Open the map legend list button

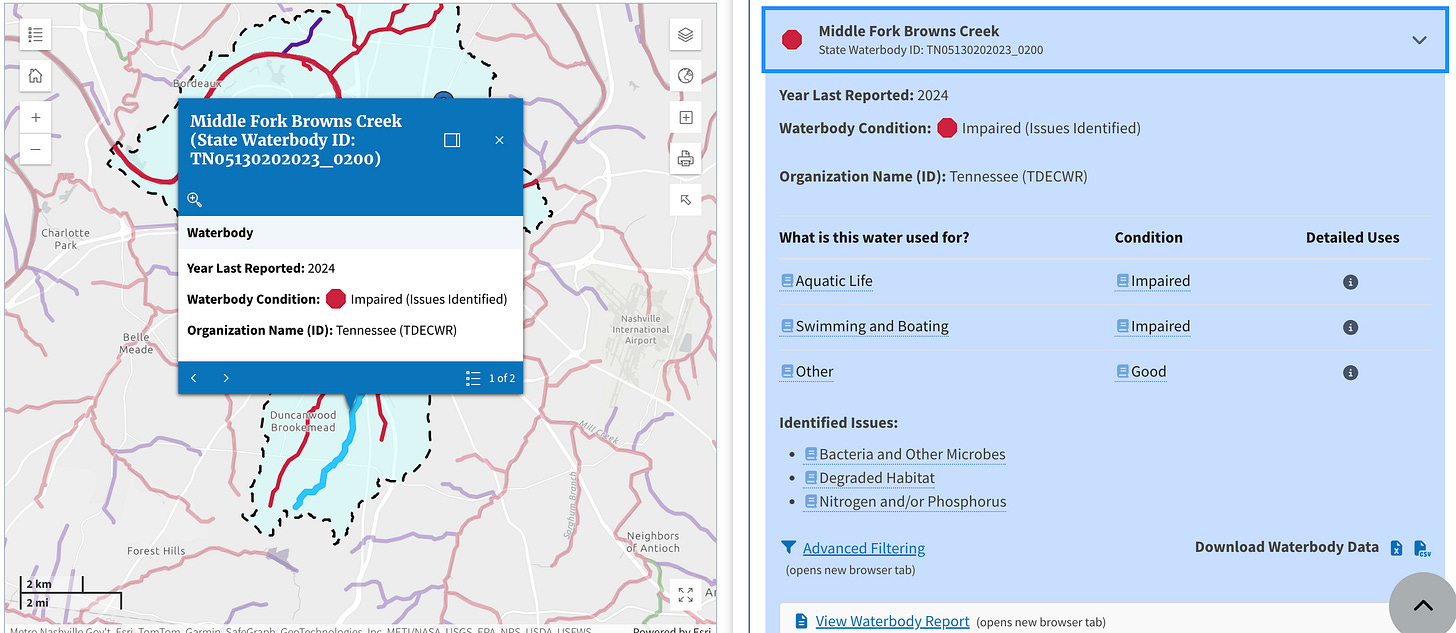pyautogui.click(x=36, y=34)
